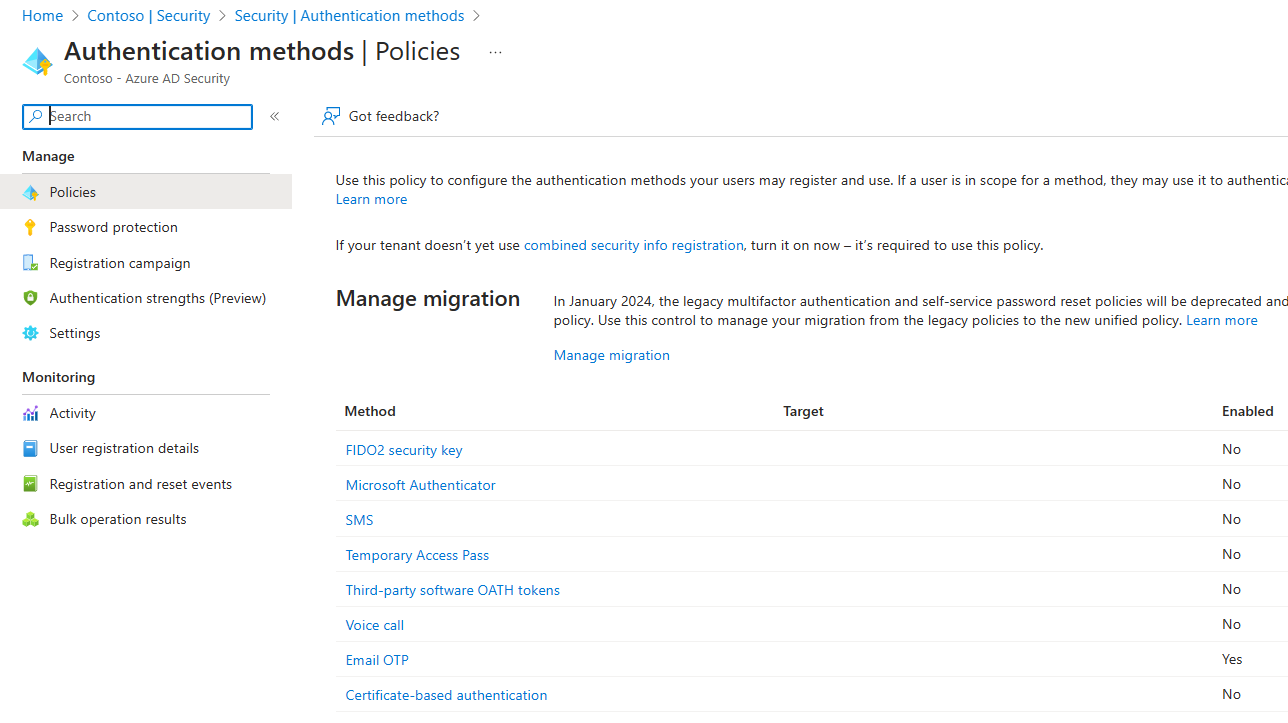Open Microsoft Authenticator method settings
The height and width of the screenshot is (723, 1288).
click(420, 485)
